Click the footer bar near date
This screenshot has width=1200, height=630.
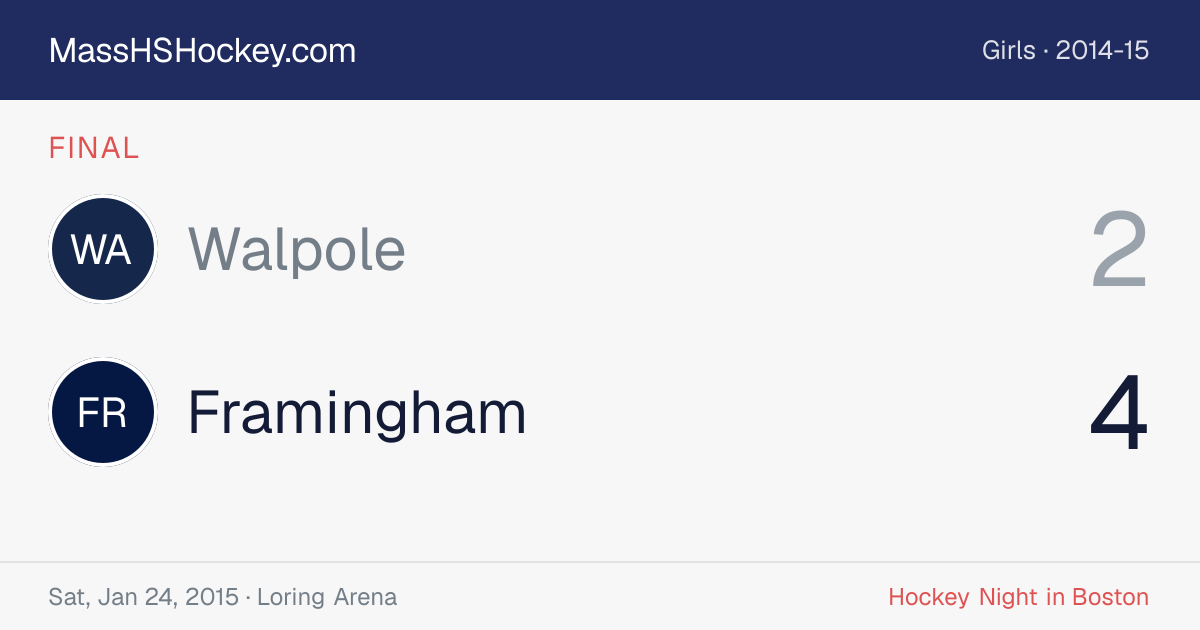coord(600,597)
